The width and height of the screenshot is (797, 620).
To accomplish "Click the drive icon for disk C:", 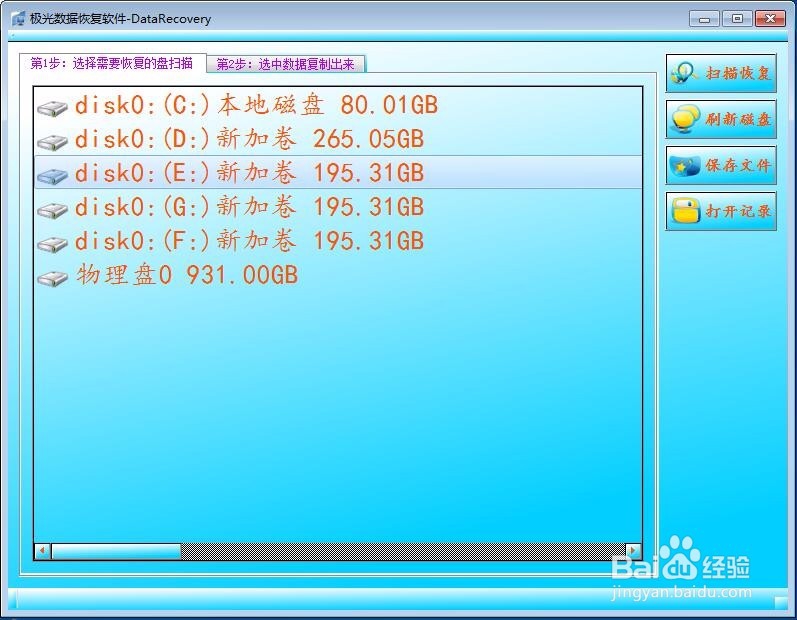I will click(x=52, y=108).
